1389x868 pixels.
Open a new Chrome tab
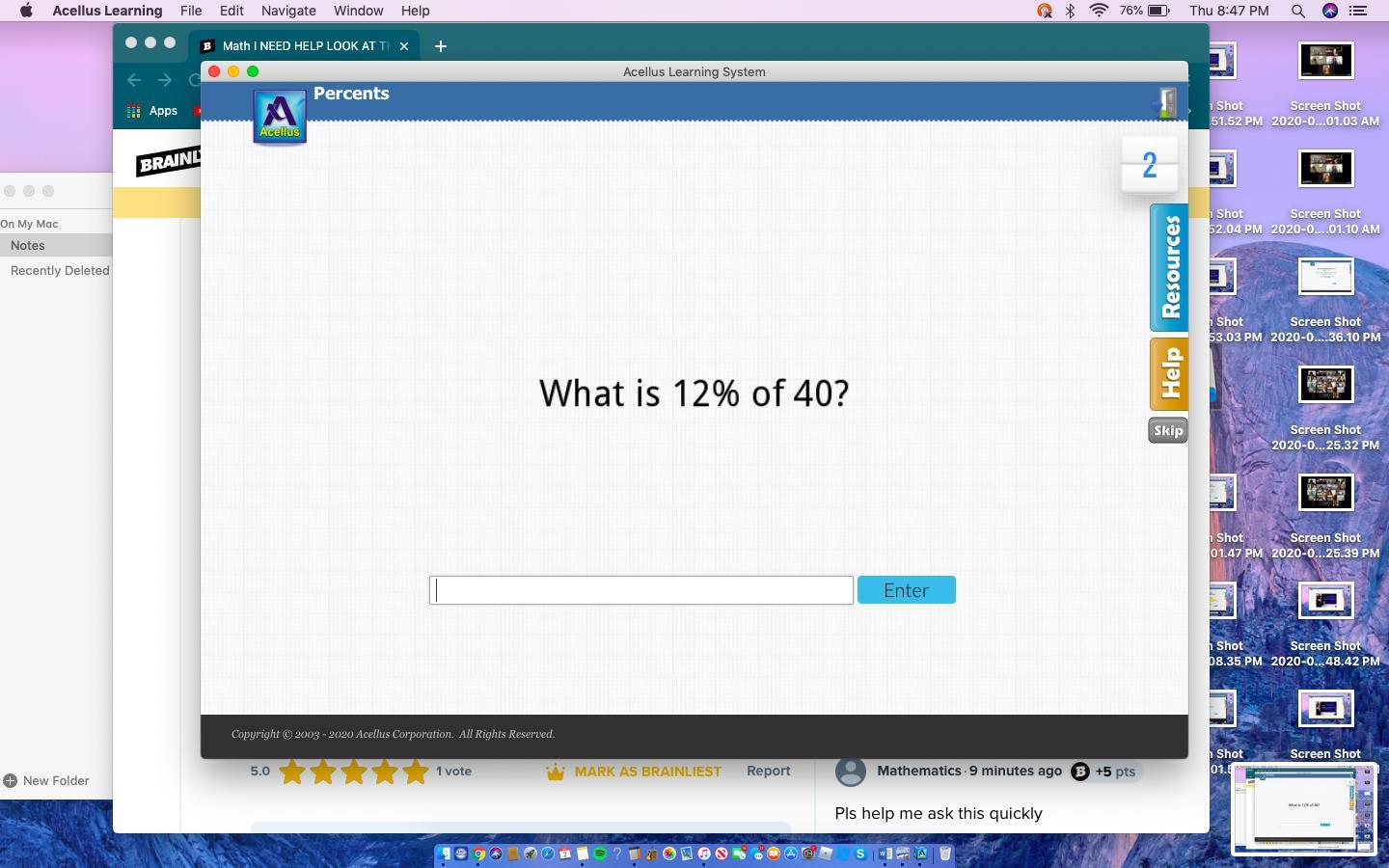pyautogui.click(x=441, y=46)
